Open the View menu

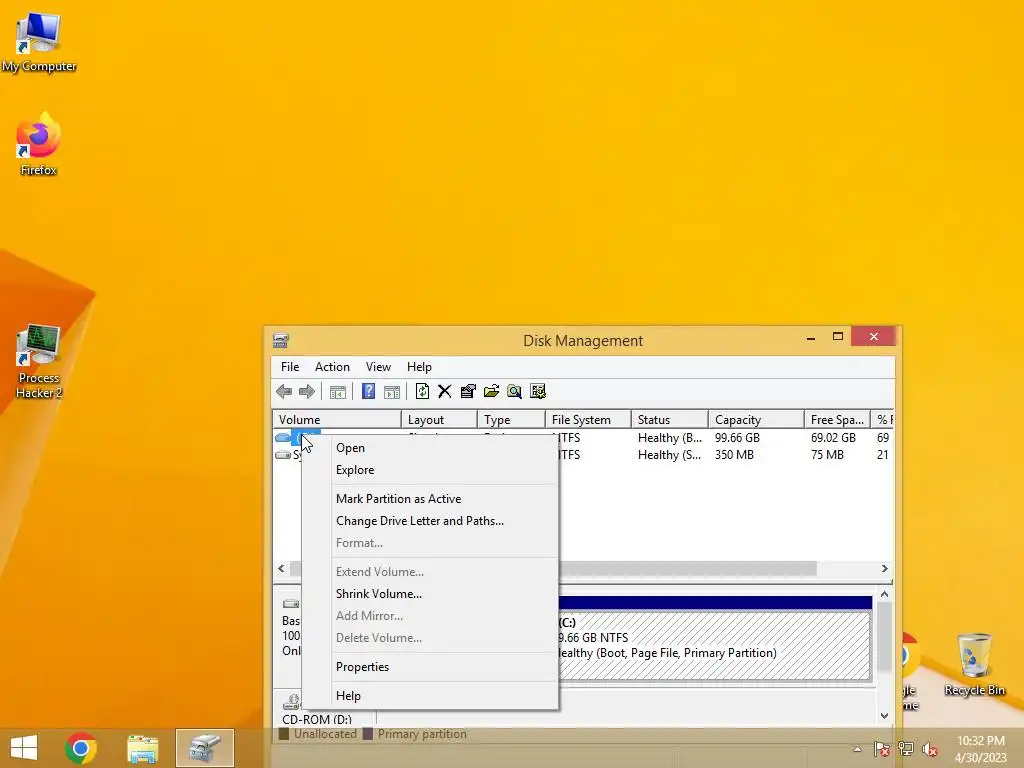click(x=378, y=366)
